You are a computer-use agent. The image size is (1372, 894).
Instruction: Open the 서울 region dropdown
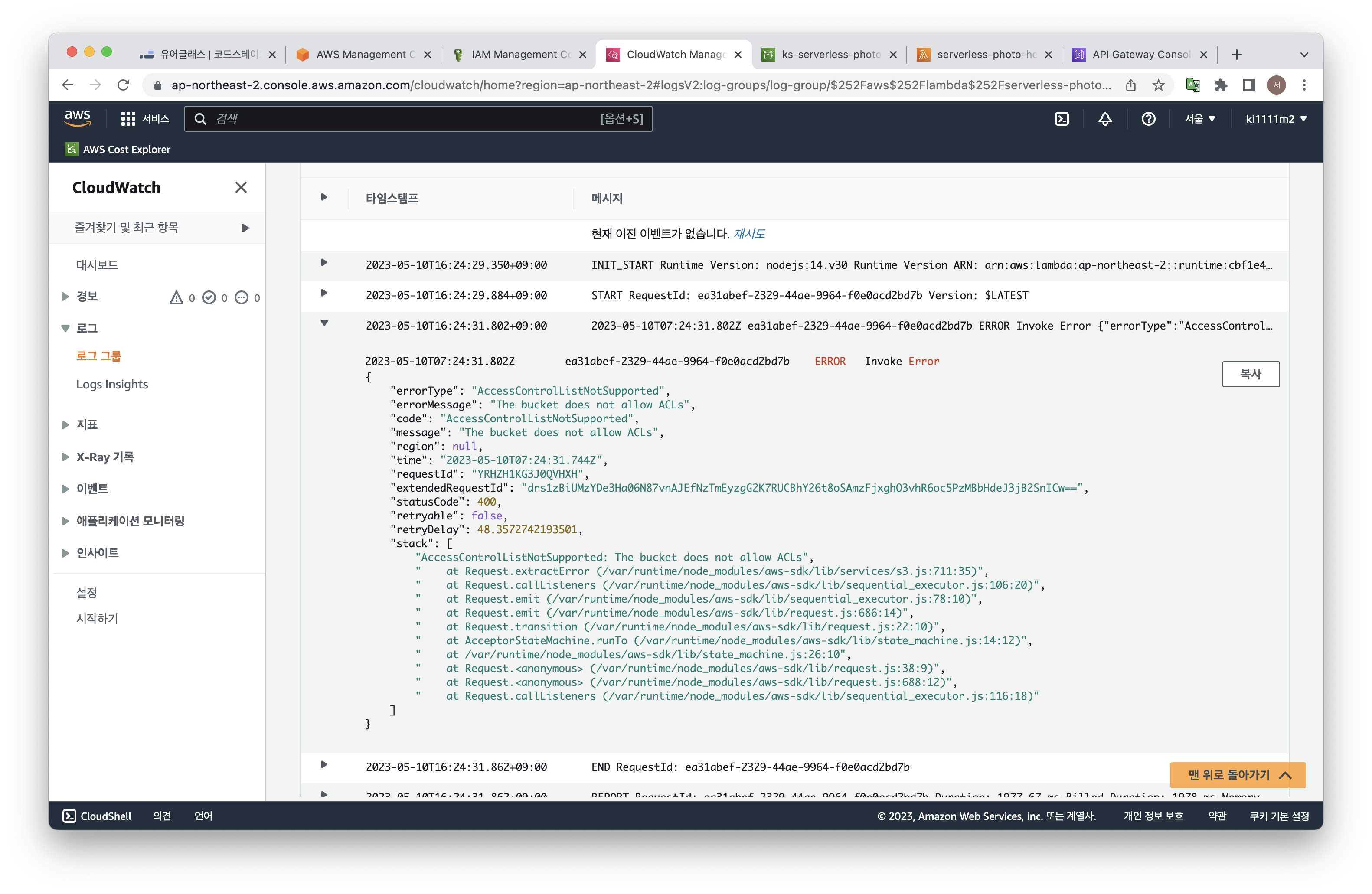(1200, 119)
